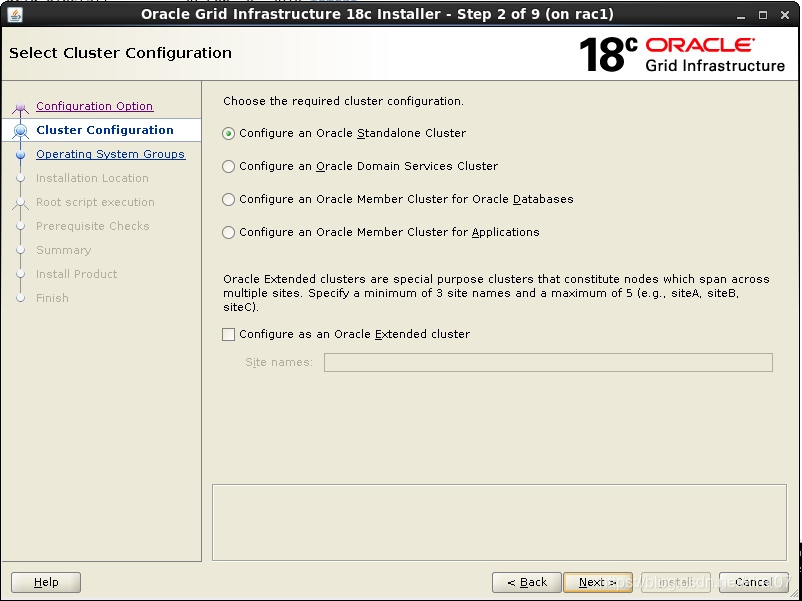Click the Configuration Option step marker icon
The height and width of the screenshot is (601, 802).
(x=20, y=107)
